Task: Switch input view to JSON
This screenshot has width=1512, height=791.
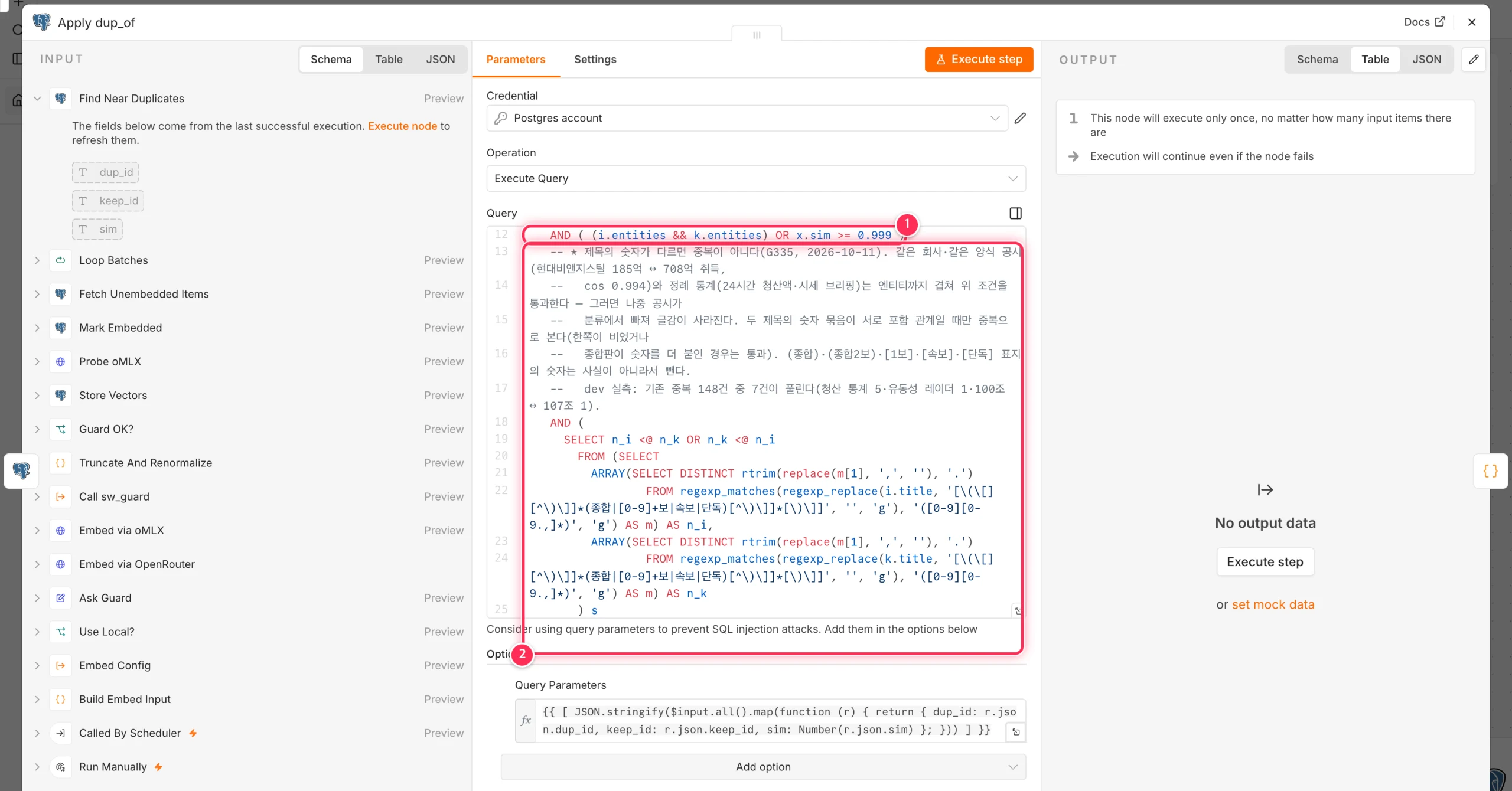Action: point(441,60)
